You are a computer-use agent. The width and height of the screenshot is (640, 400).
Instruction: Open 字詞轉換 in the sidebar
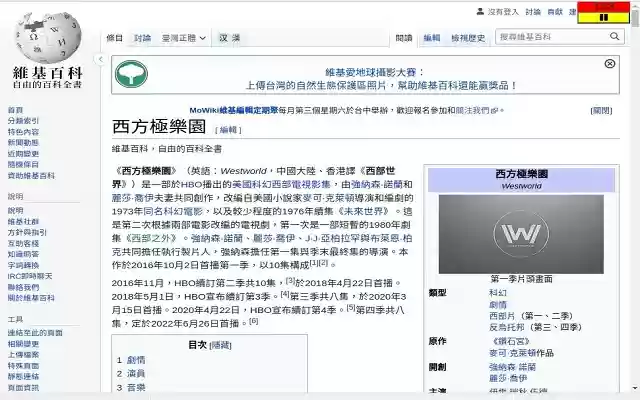[x=23, y=265]
